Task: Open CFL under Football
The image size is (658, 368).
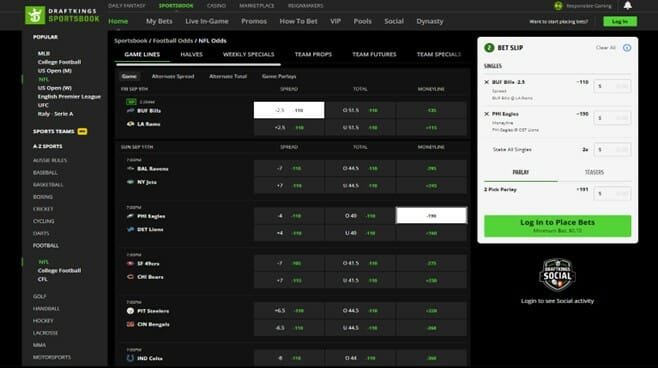Action: [42, 279]
